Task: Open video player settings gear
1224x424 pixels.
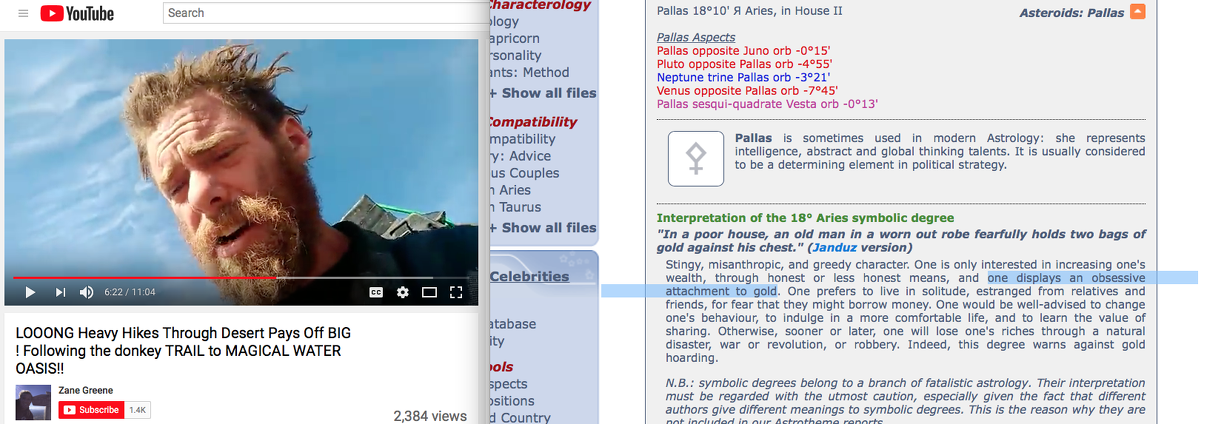Action: click(x=403, y=292)
